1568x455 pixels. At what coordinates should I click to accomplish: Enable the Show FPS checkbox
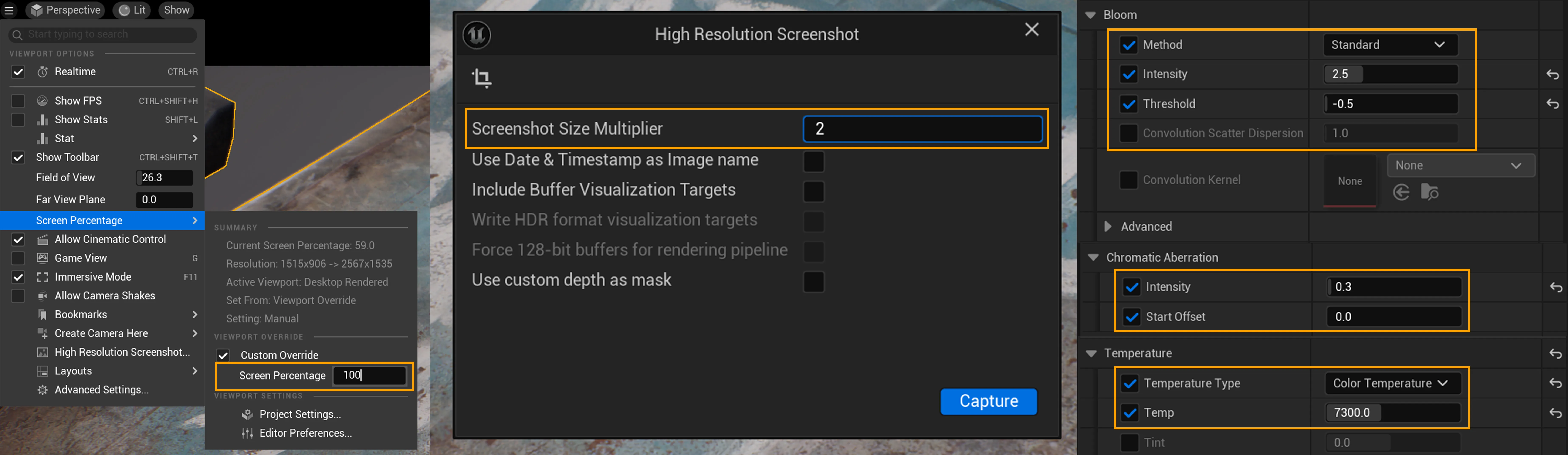18,100
